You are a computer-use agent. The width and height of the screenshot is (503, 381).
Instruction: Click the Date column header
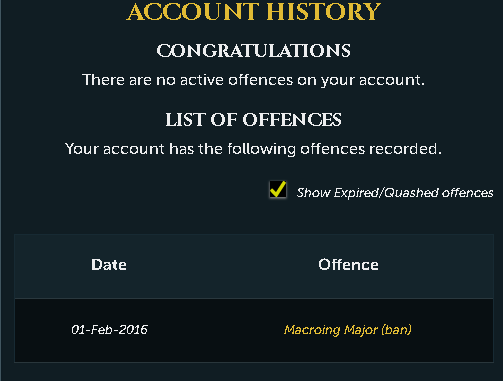click(x=109, y=265)
